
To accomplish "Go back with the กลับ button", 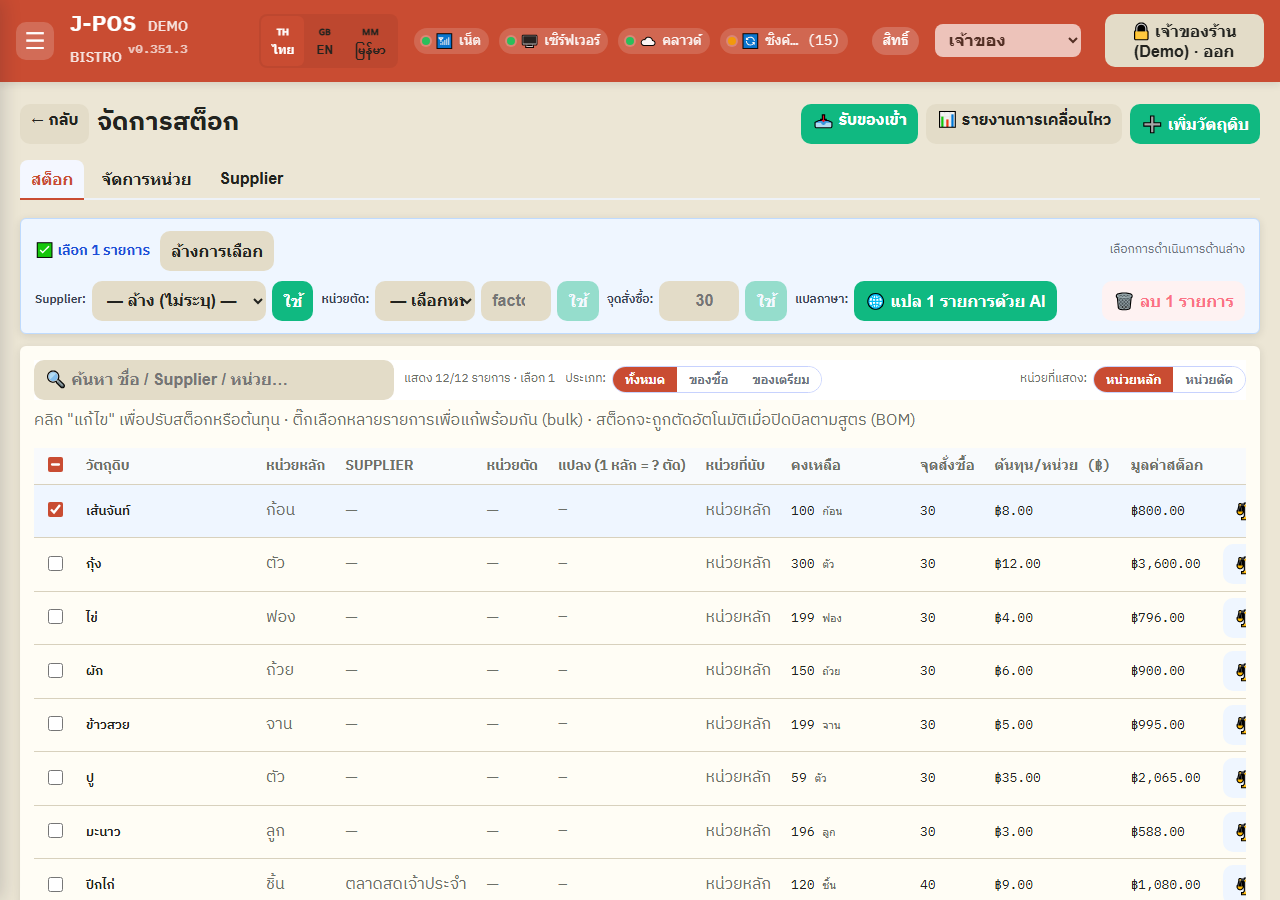I will pos(54,124).
